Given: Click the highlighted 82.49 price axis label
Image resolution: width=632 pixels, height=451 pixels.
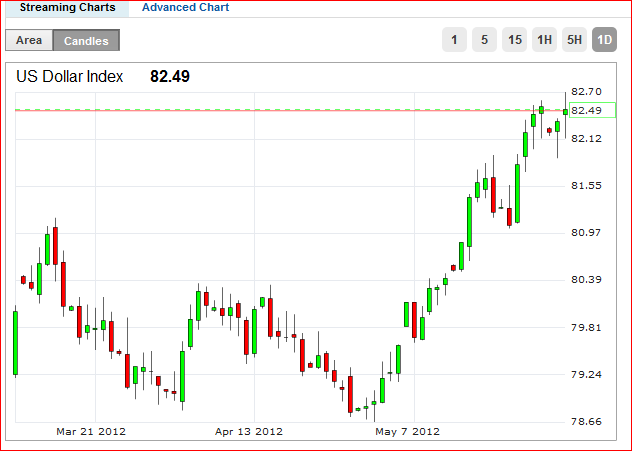Looking at the screenshot, I should tap(592, 110).
